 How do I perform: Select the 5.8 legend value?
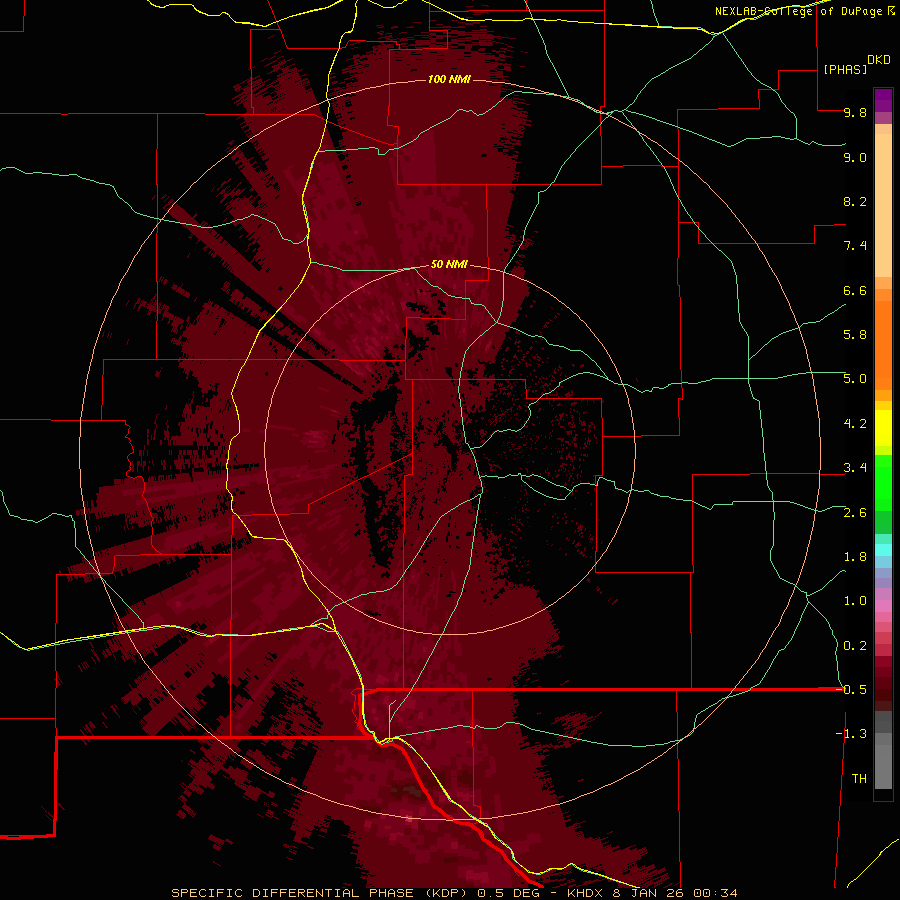click(855, 335)
